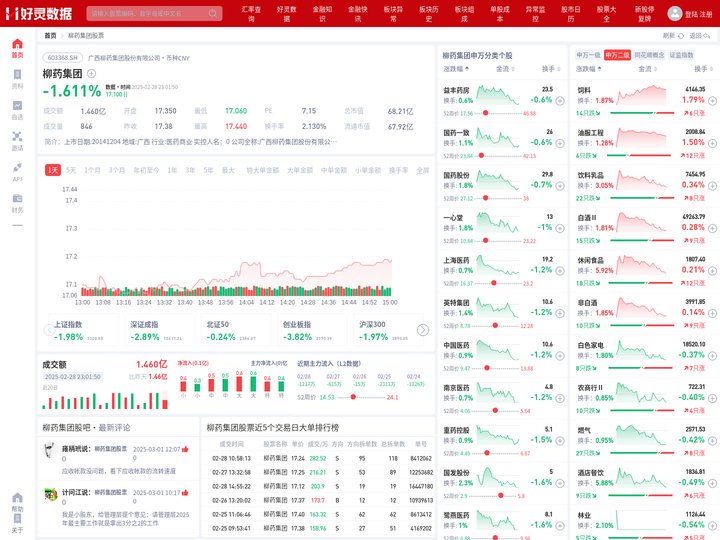The width and height of the screenshot is (720, 540).
Task: Open the 创业板指 index card
Action: 310,330
